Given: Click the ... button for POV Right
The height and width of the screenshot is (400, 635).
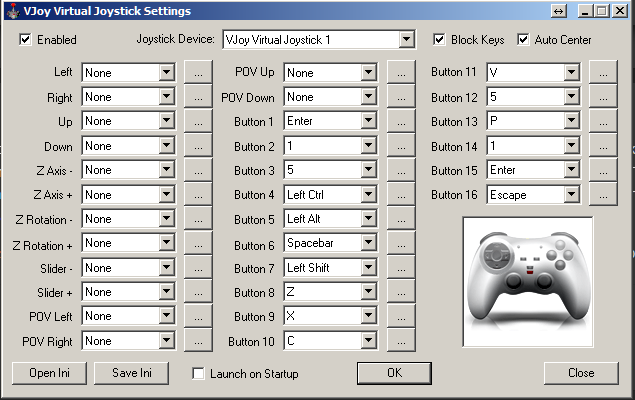Looking at the screenshot, I should [x=198, y=341].
